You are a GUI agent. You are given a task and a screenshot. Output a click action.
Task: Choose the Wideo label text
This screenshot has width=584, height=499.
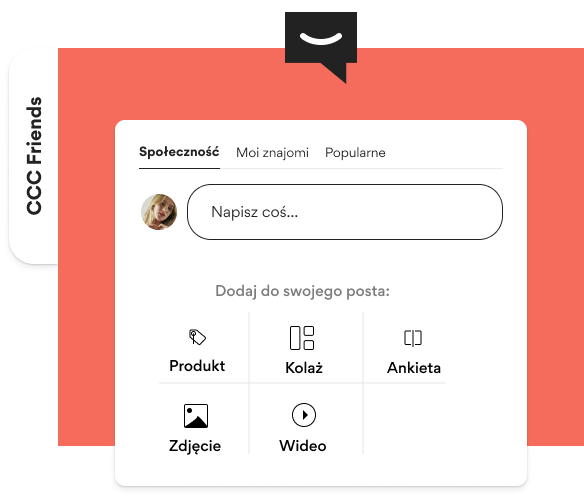click(x=303, y=446)
